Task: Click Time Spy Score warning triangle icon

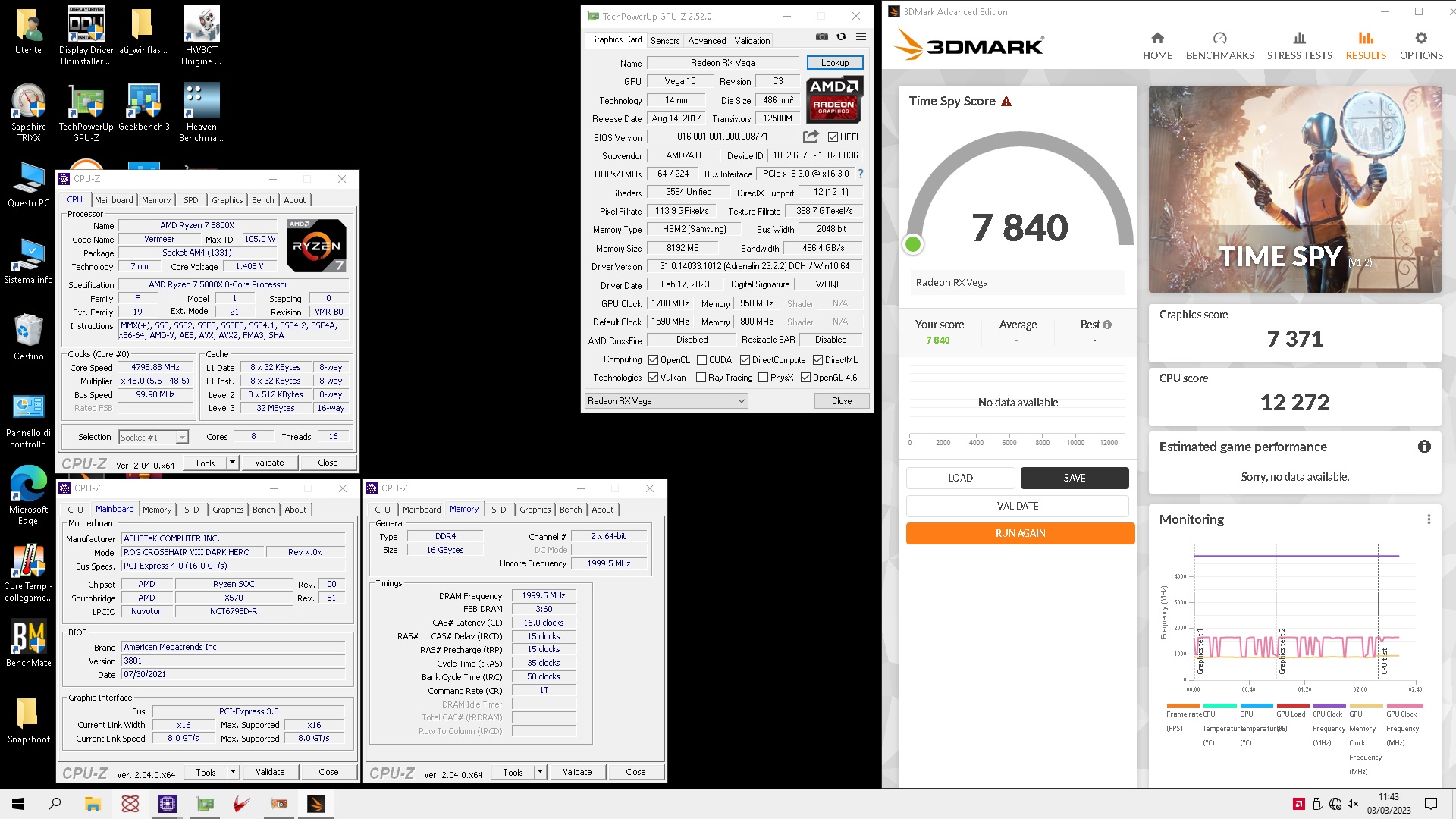Action: [1006, 102]
